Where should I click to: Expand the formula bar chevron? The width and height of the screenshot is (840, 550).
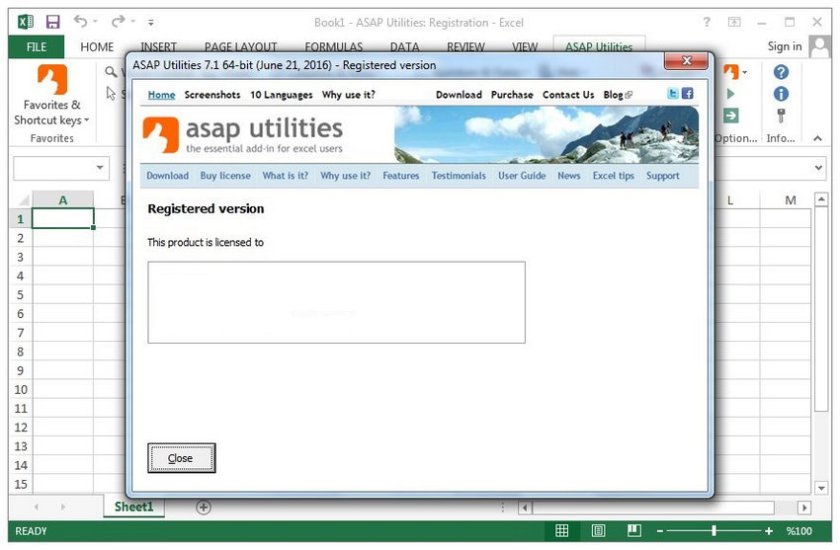(818, 168)
